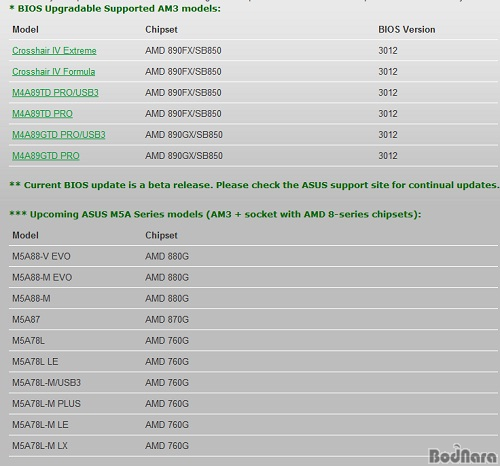
Task: Click the 'Current BIOS update is a beta release' note
Action: 254,185
